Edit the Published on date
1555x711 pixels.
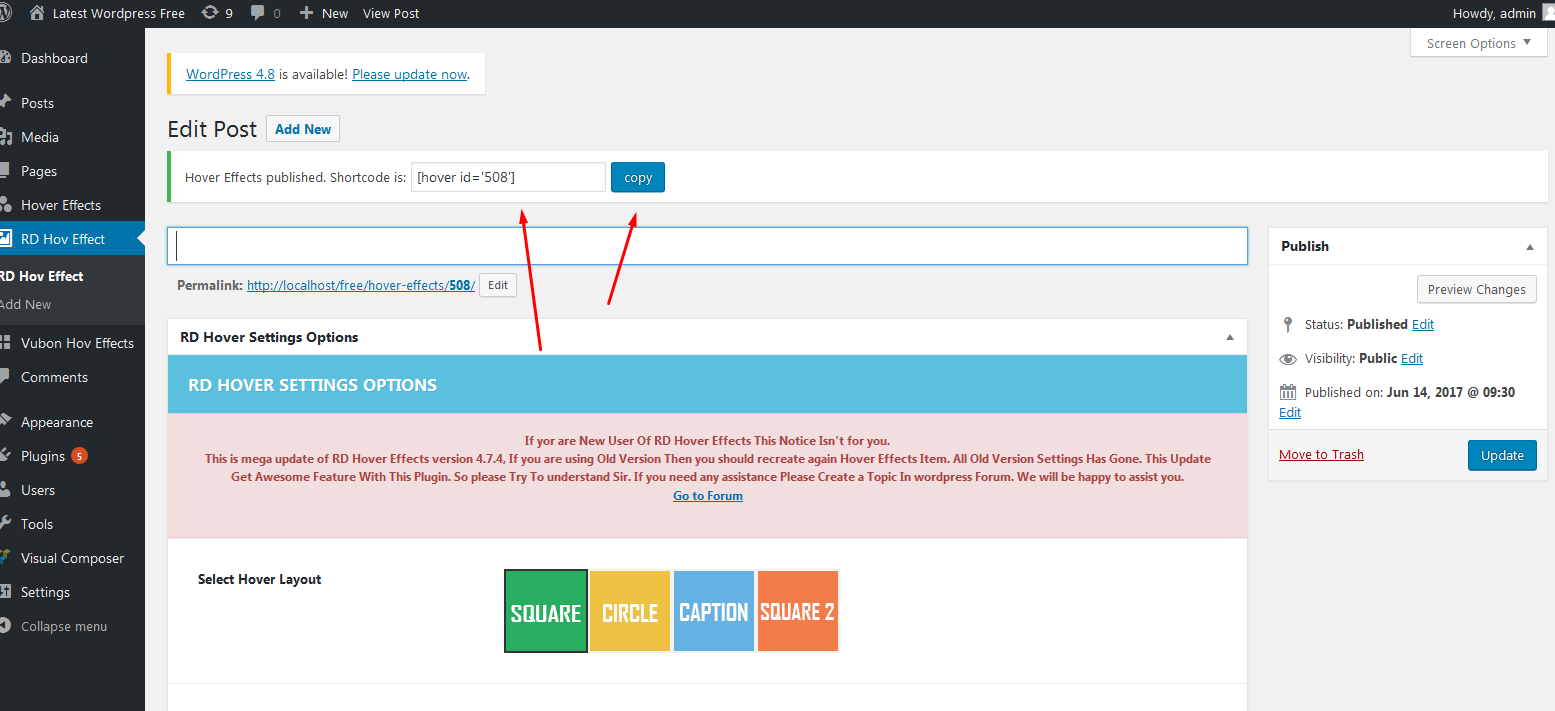tap(1290, 413)
